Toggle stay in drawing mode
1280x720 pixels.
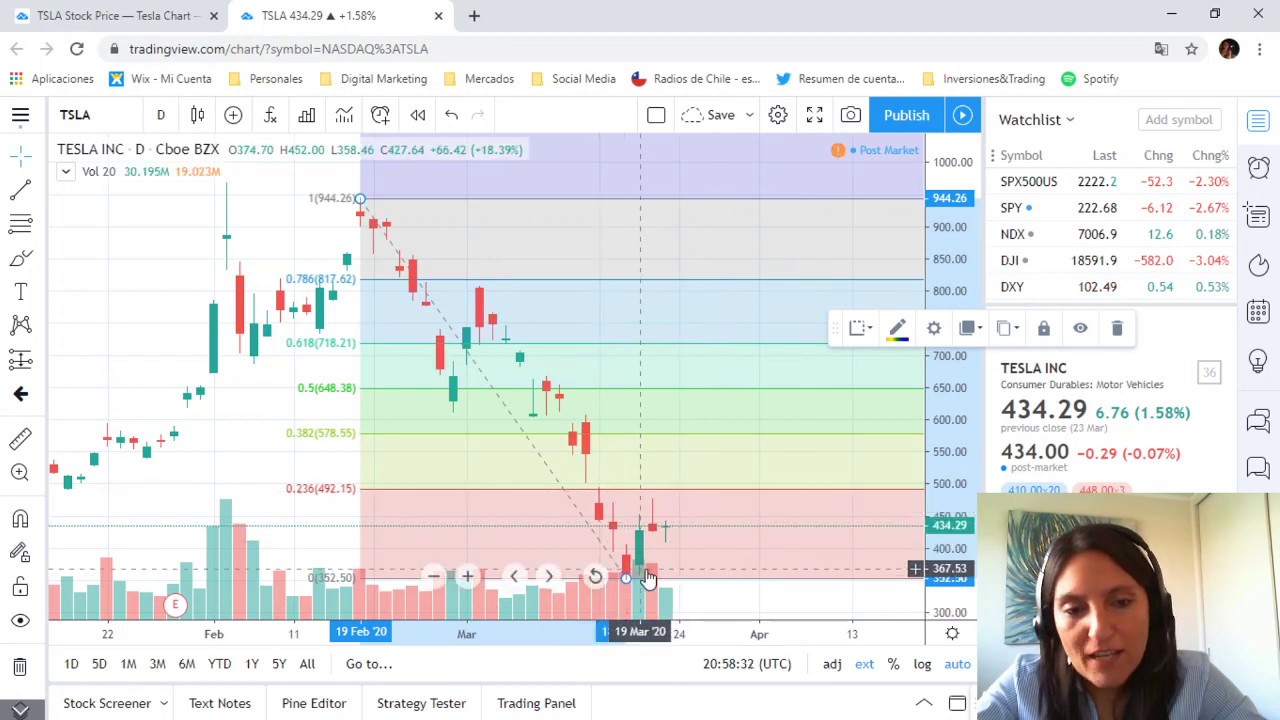[x=20, y=552]
